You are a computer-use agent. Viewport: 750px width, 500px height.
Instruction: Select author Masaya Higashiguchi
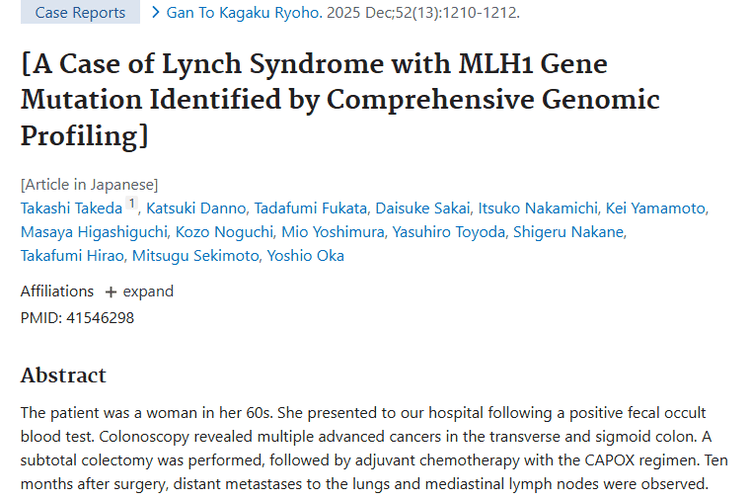(94, 232)
